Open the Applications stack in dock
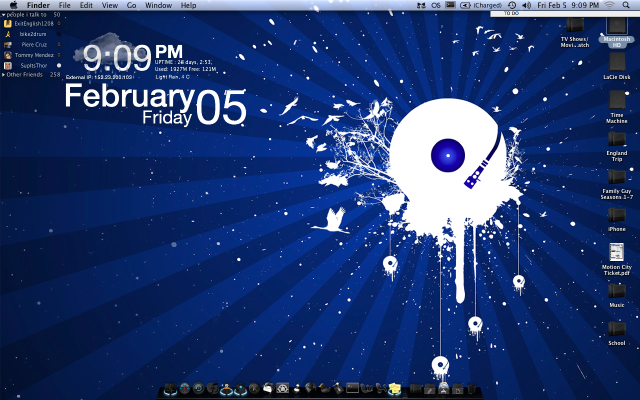 [444, 389]
